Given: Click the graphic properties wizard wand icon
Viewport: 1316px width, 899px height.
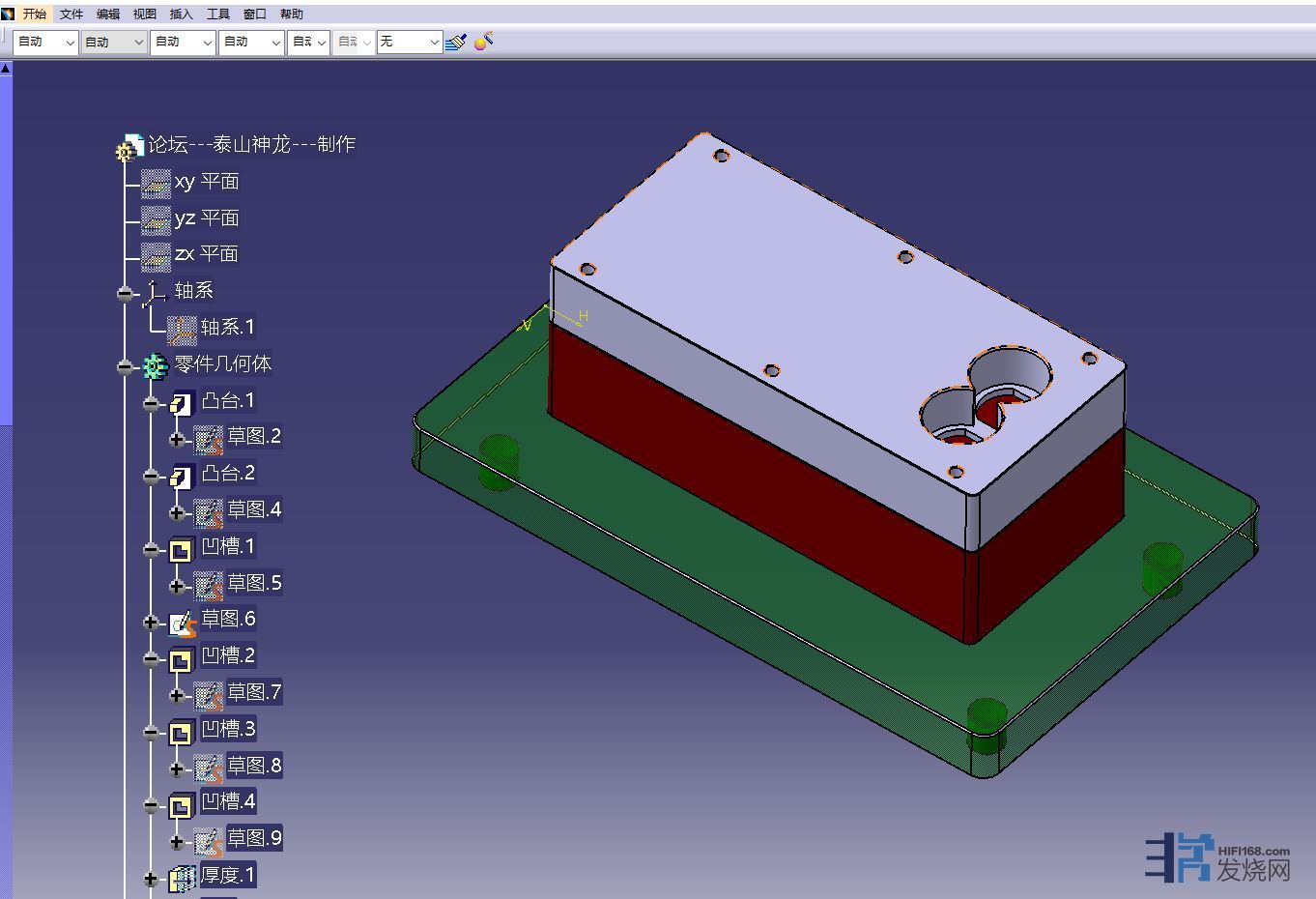Looking at the screenshot, I should tap(484, 41).
